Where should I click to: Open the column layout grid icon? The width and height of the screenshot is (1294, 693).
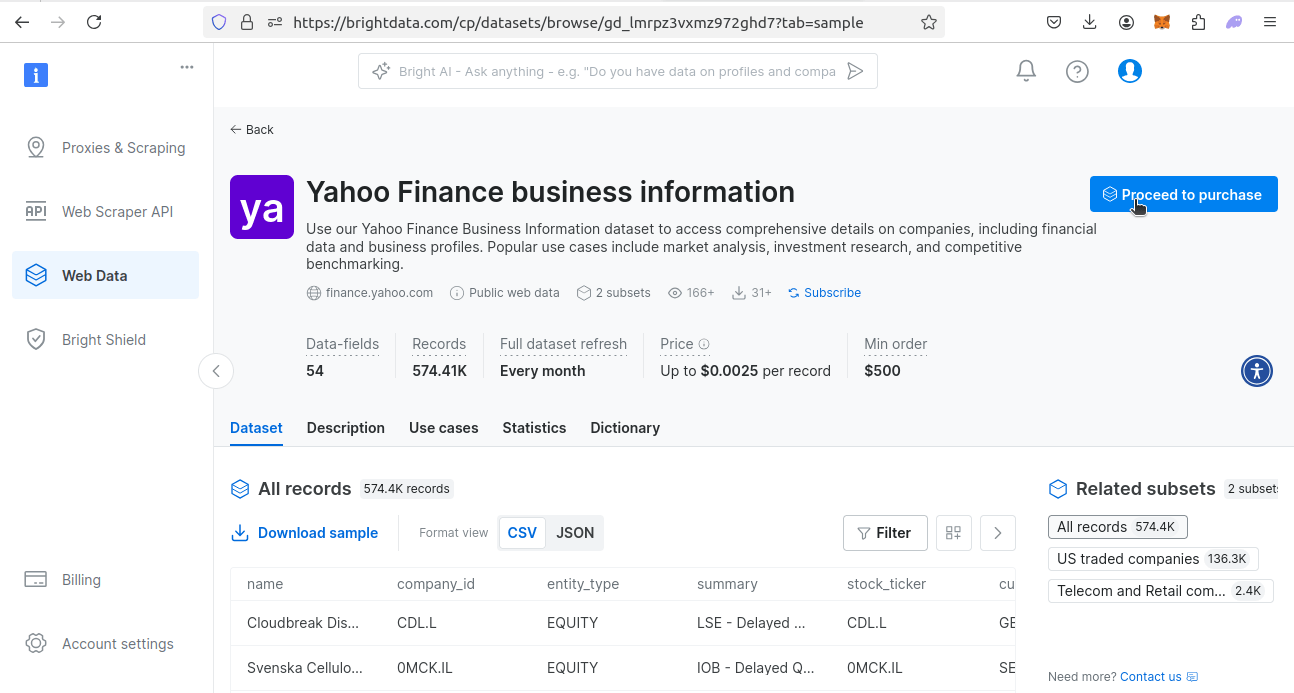[954, 533]
